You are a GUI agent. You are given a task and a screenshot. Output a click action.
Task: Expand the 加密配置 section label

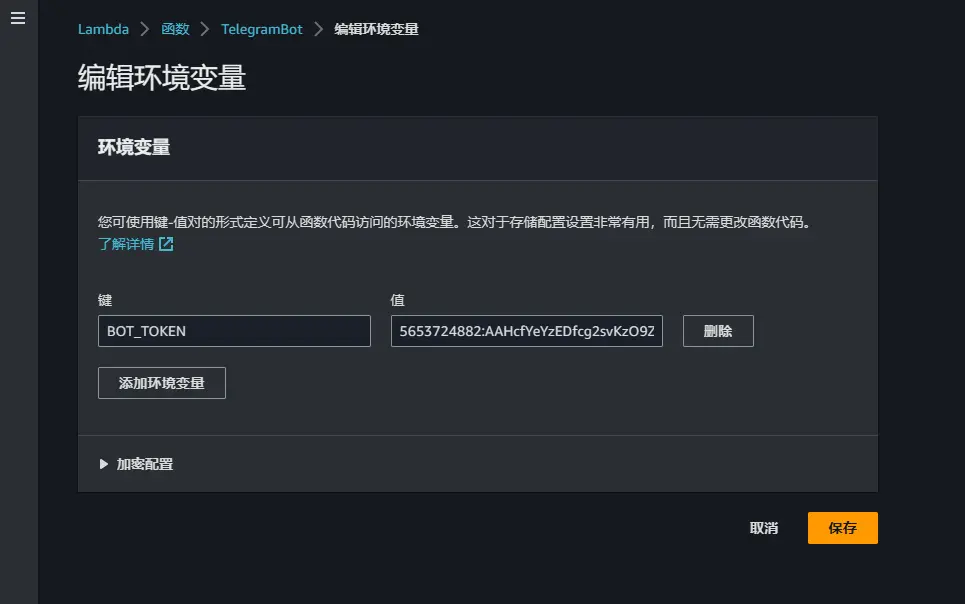click(145, 464)
